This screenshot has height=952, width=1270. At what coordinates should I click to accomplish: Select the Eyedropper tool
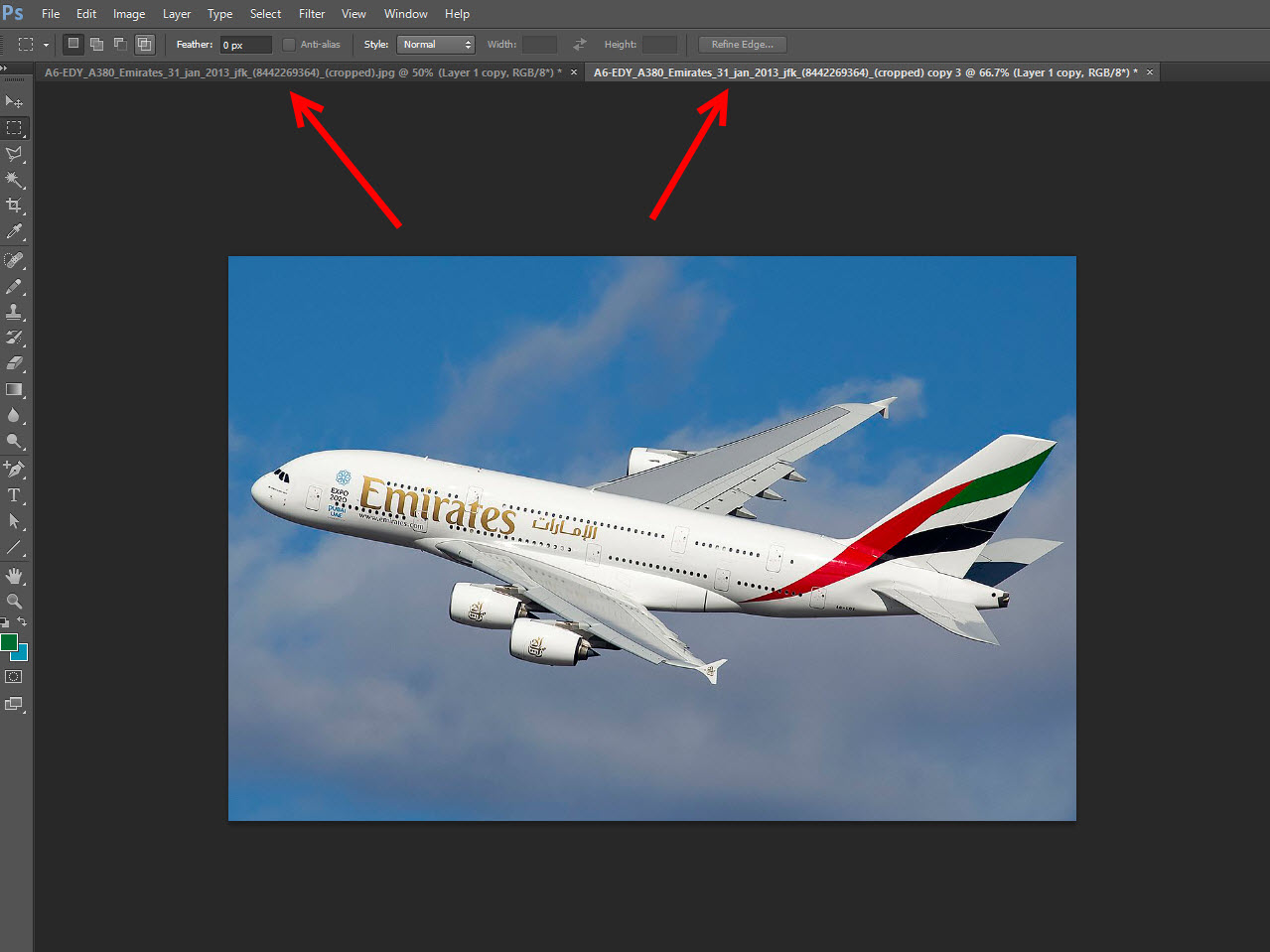pos(14,231)
